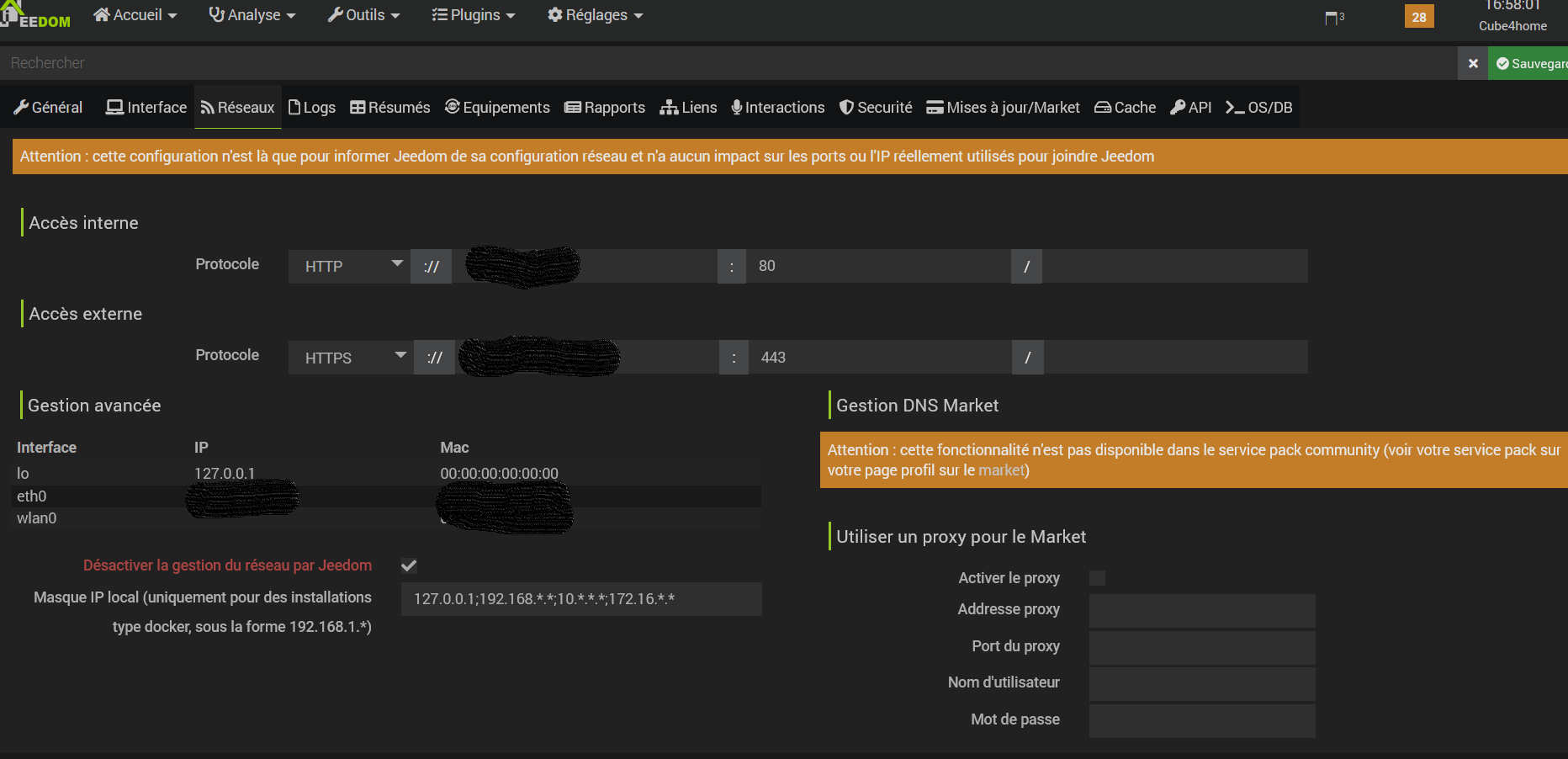
Task: Switch to the OS/DB tab
Action: tap(1259, 108)
